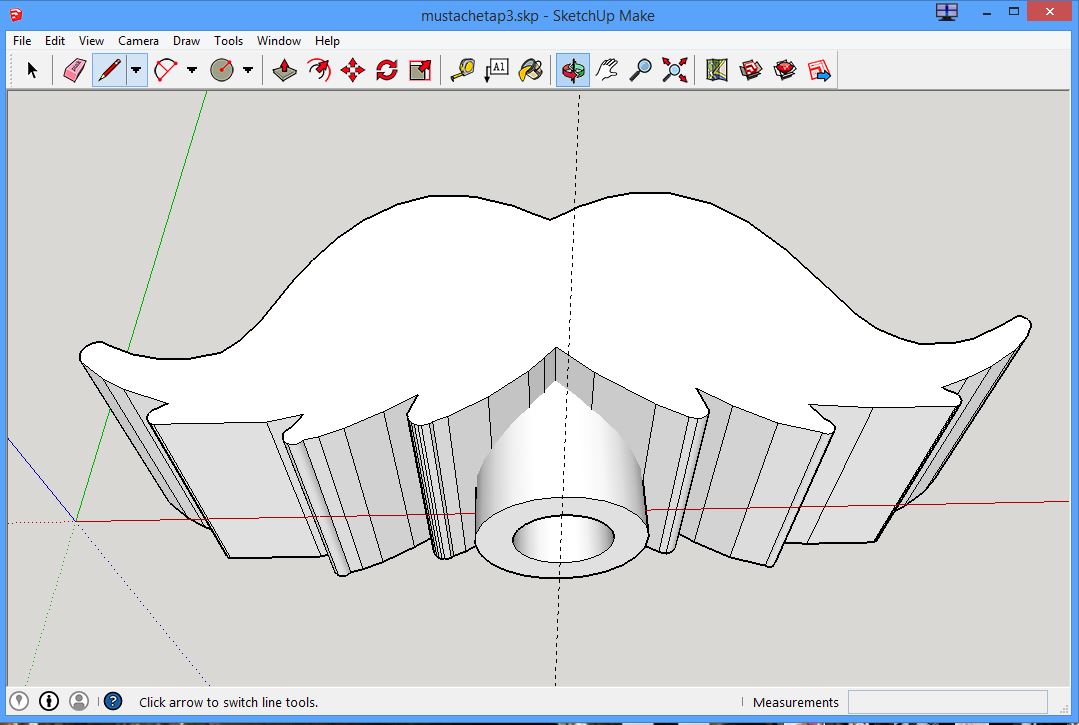Toggle the Orbit tool off
This screenshot has height=725, width=1079.
point(572,70)
